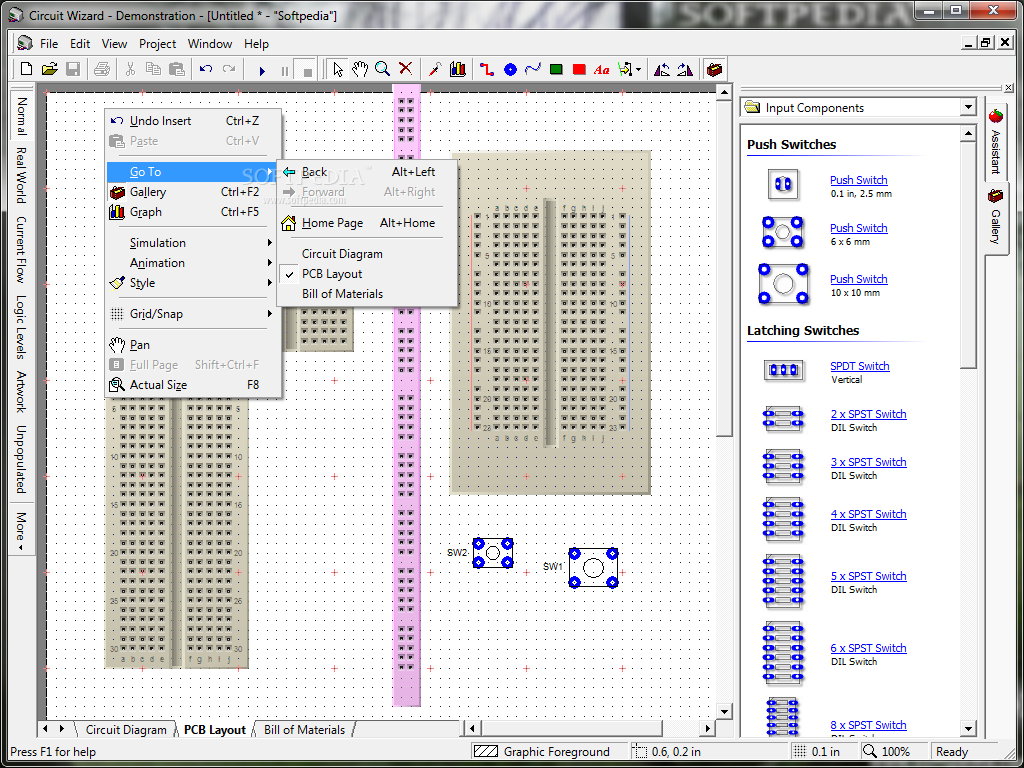Click Home Page in Go To submenu
The height and width of the screenshot is (768, 1024).
(x=367, y=223)
